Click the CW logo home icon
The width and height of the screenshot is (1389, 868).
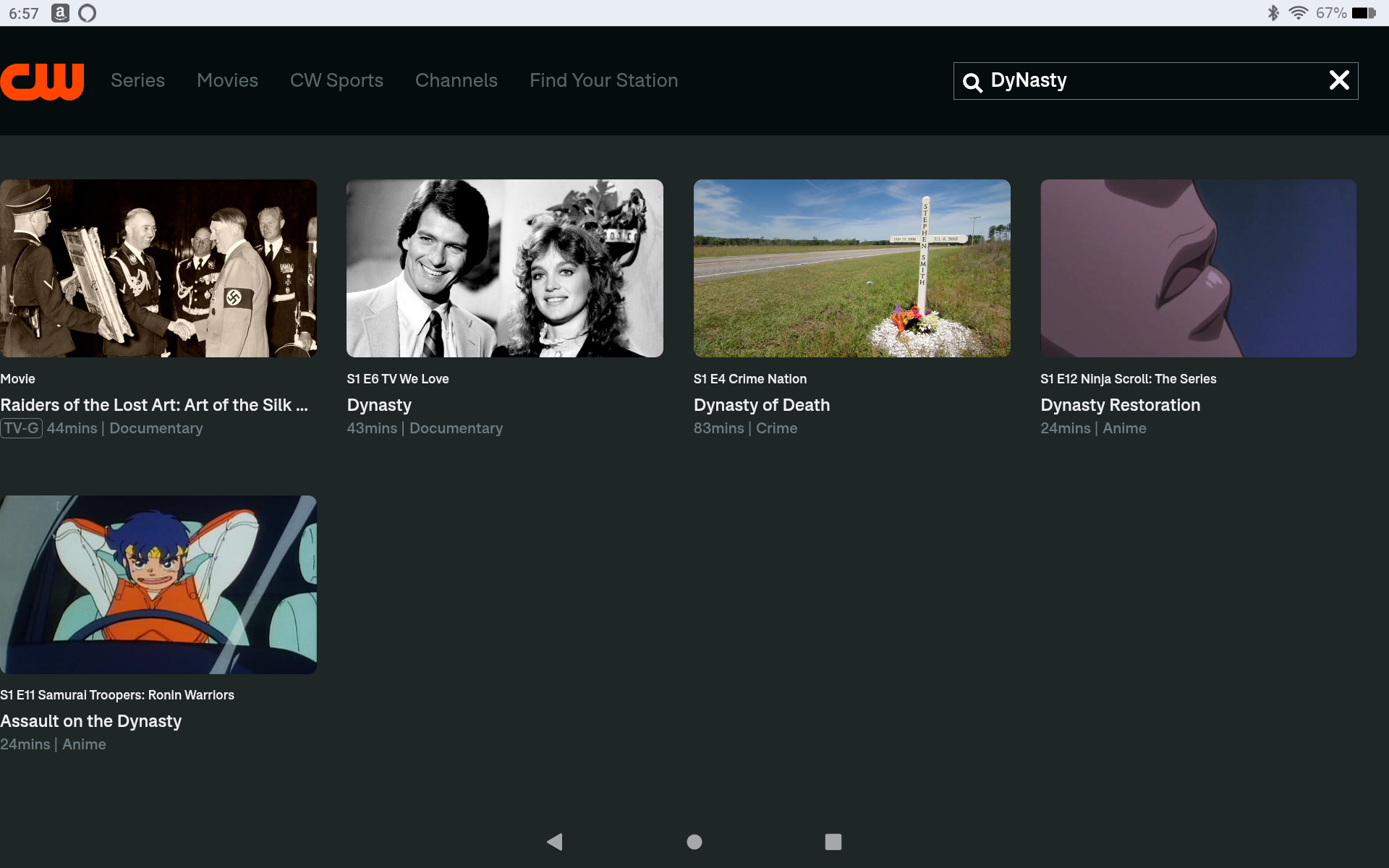[42, 81]
